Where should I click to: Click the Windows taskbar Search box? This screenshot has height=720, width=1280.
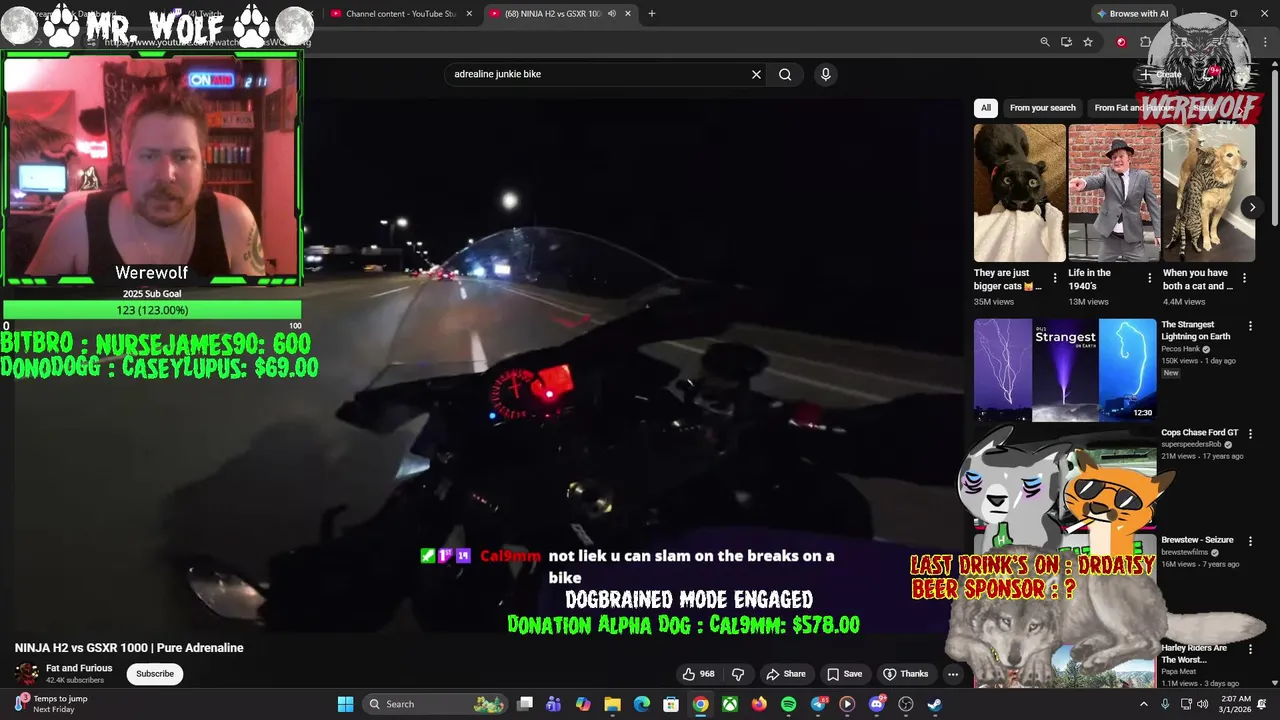pos(435,704)
